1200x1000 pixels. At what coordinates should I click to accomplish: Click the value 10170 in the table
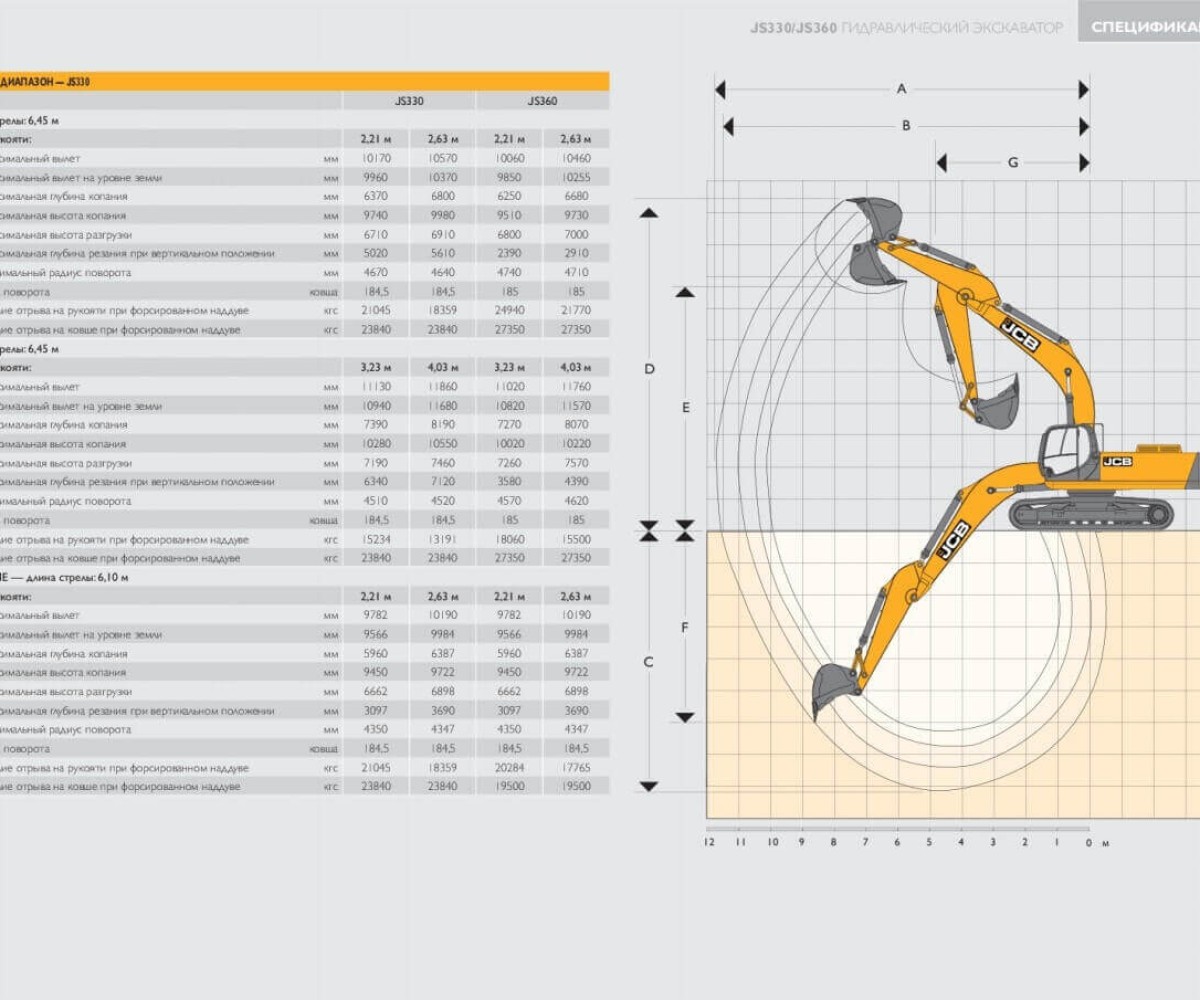(x=376, y=158)
